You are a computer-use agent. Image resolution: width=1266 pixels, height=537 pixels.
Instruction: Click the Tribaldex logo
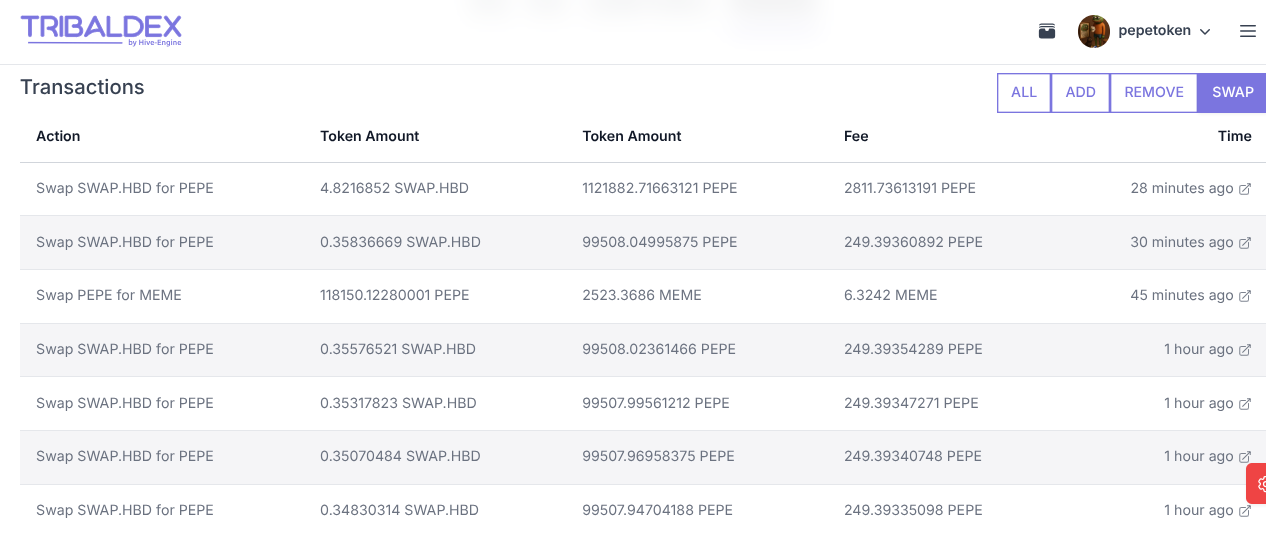101,30
